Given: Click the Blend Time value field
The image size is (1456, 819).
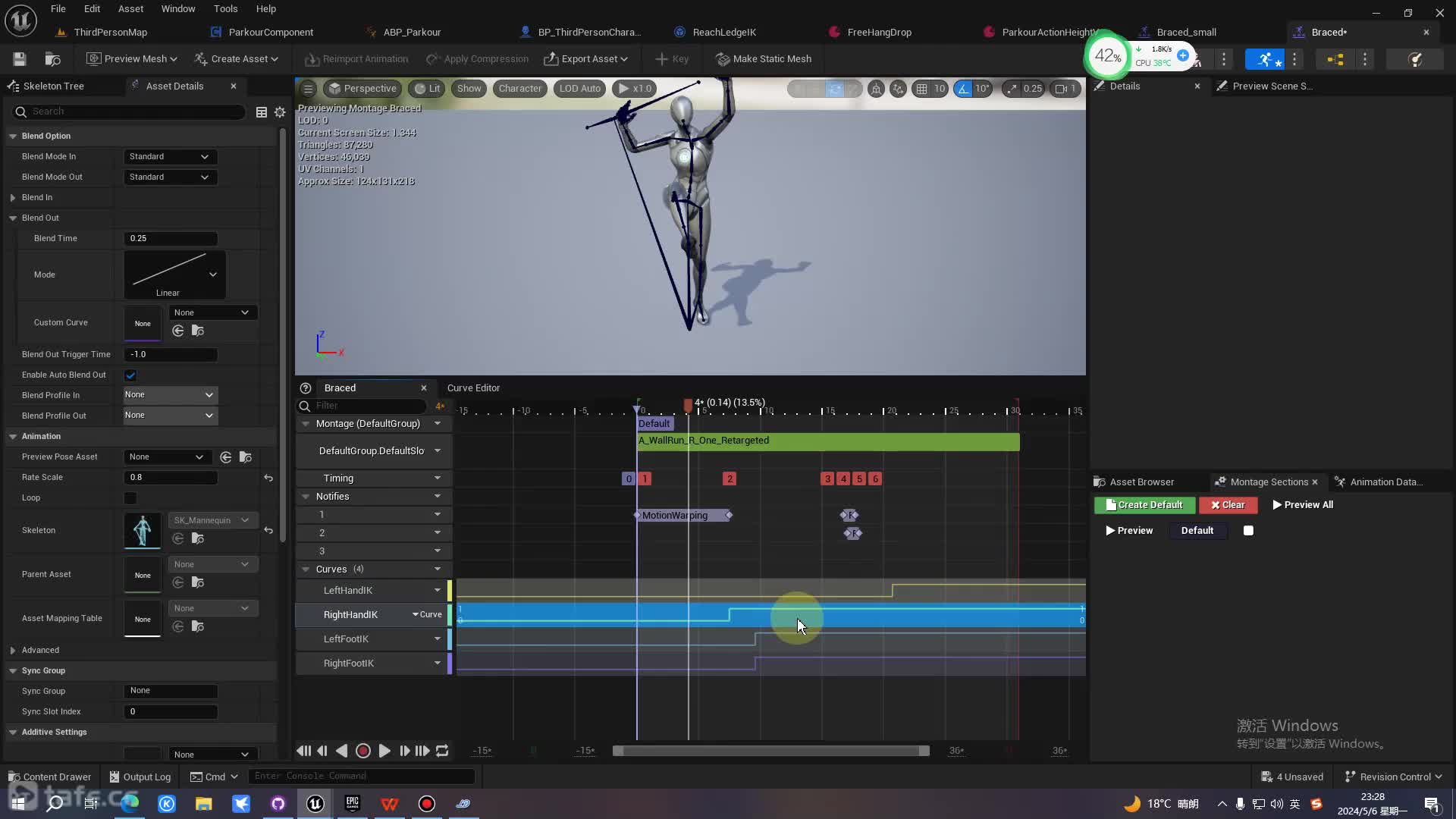Looking at the screenshot, I should [171, 239].
